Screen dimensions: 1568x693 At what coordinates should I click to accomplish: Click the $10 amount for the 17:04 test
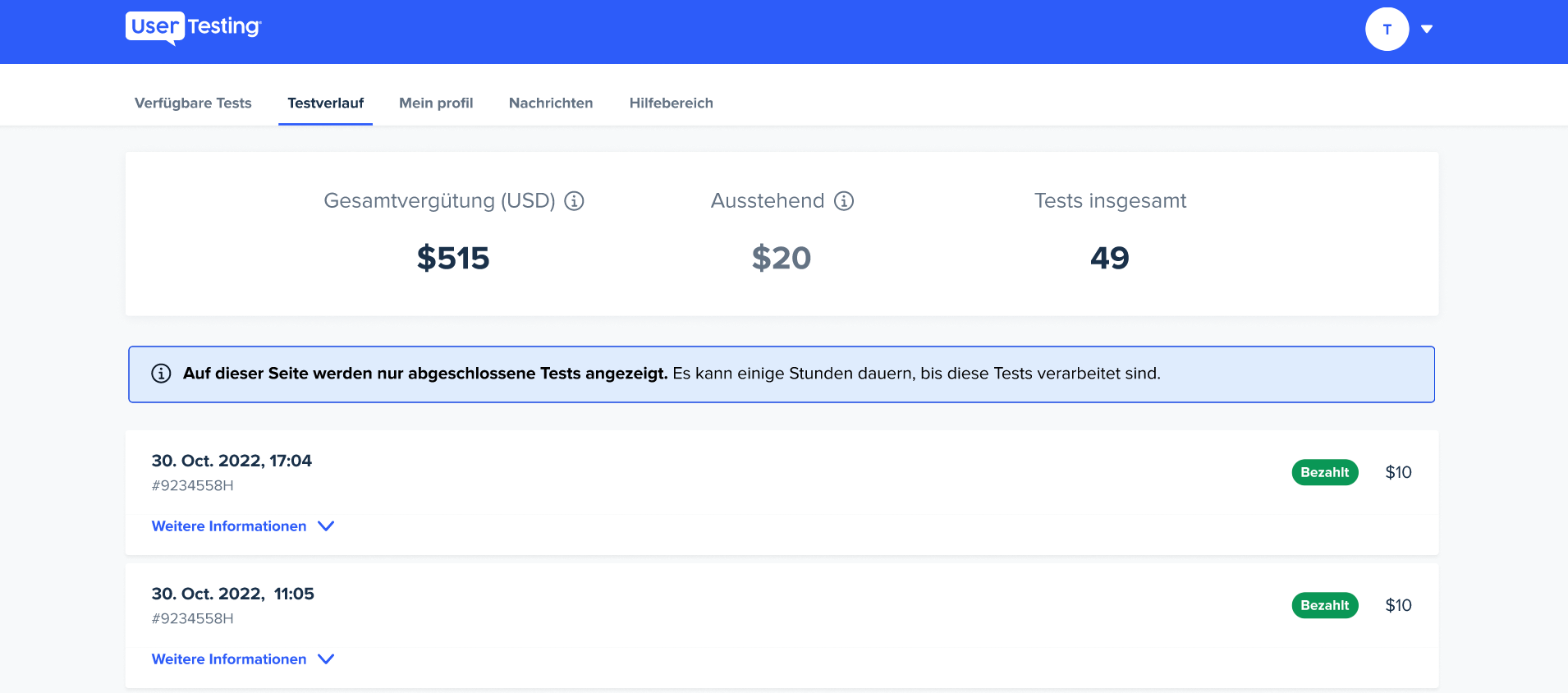coord(1398,472)
